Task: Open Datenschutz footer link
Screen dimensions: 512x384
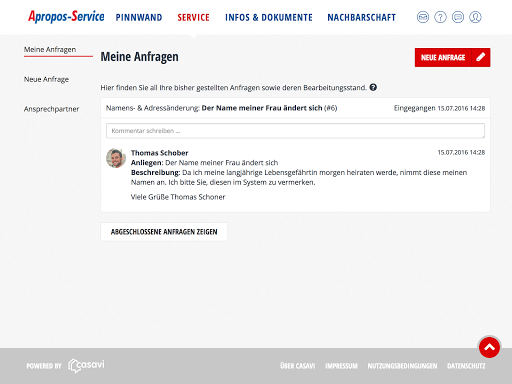Action: pos(466,366)
